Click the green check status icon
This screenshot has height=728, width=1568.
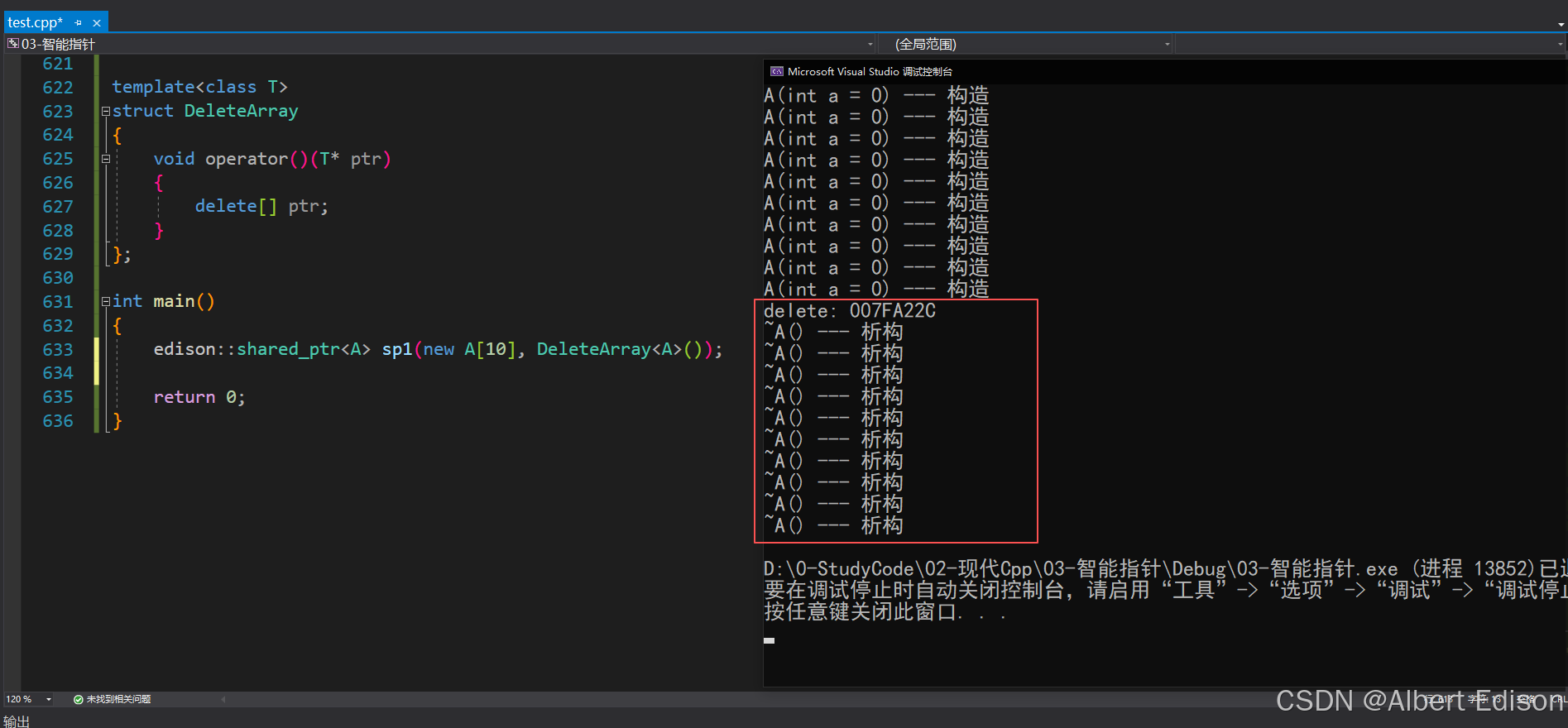pyautogui.click(x=79, y=700)
